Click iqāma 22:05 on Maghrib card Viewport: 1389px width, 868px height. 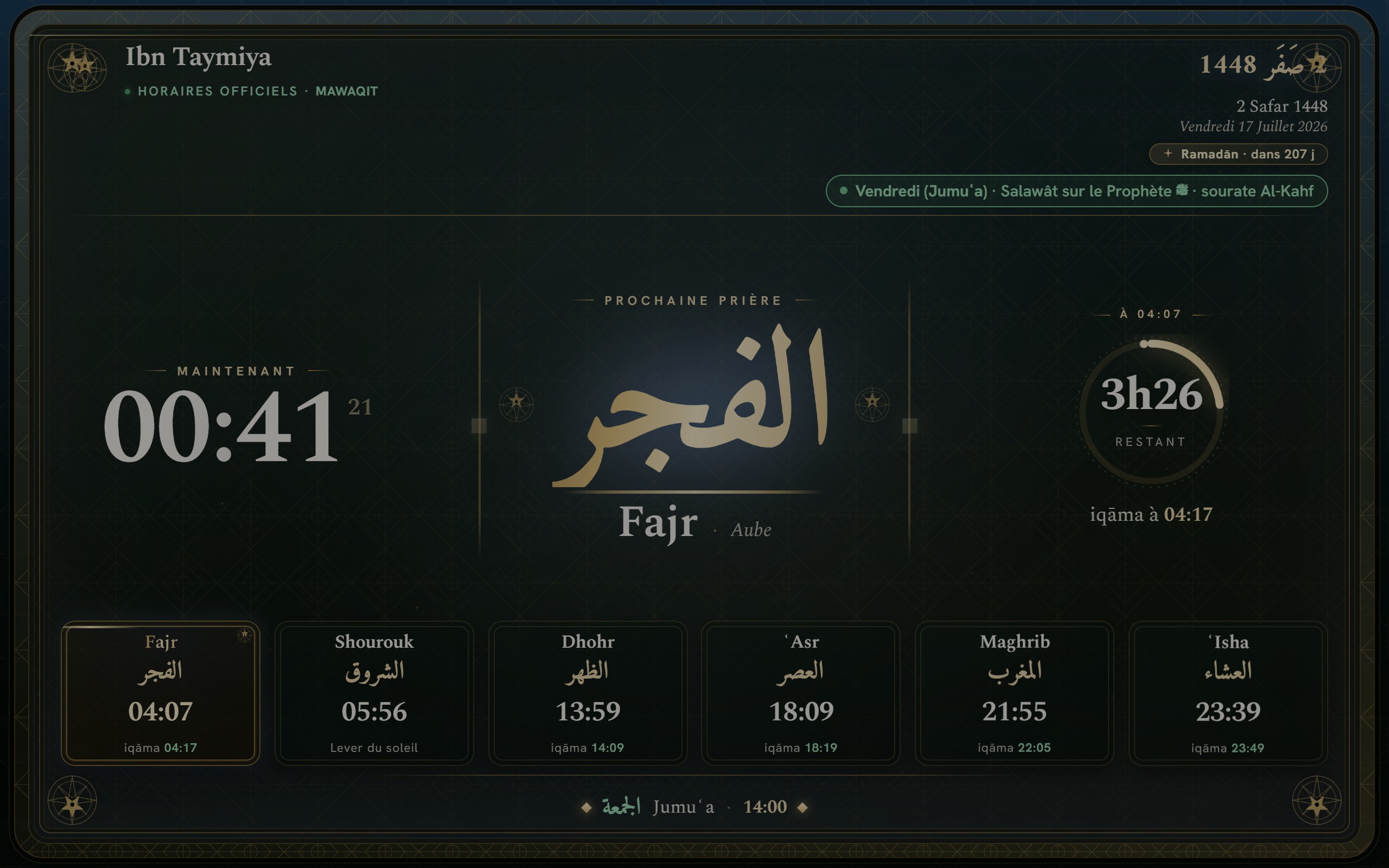tap(1014, 748)
